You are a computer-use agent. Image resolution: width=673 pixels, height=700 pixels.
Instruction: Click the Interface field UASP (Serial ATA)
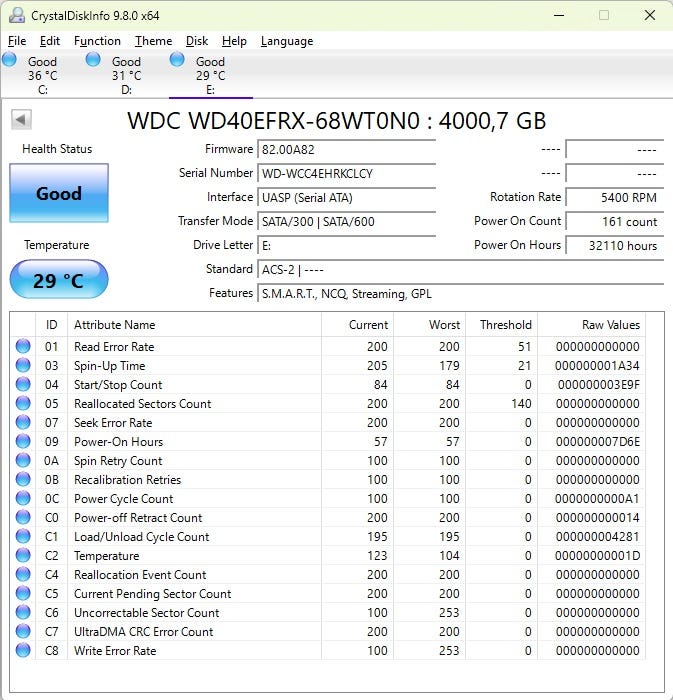pyautogui.click(x=346, y=197)
